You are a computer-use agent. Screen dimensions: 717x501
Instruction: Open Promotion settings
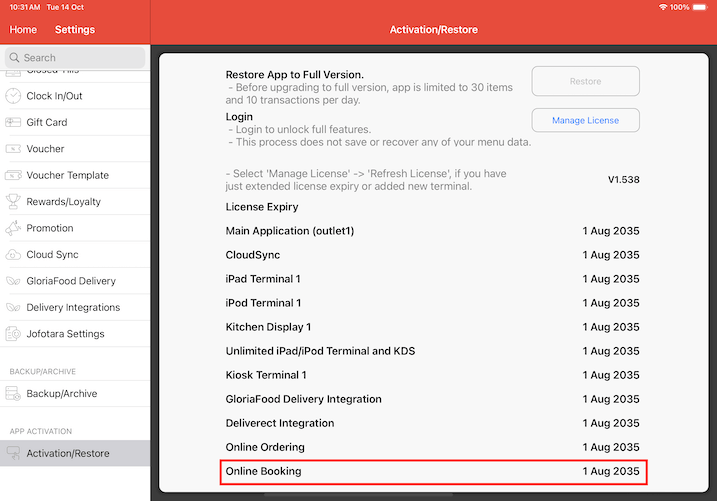tap(75, 228)
